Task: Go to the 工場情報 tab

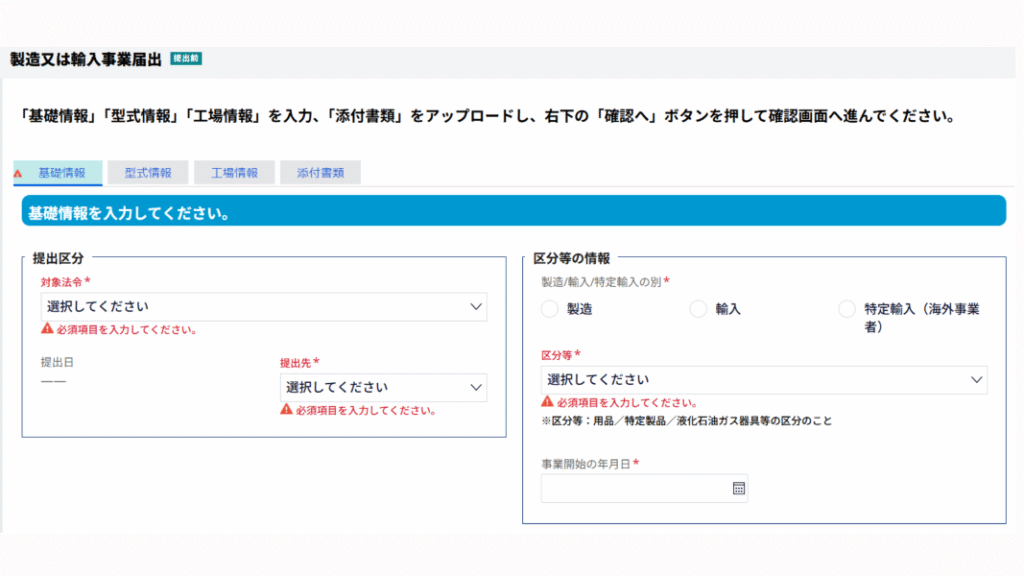Action: tap(234, 172)
